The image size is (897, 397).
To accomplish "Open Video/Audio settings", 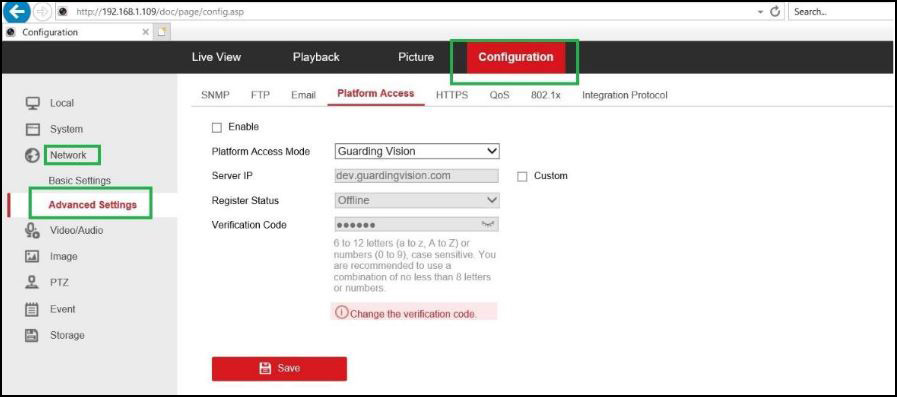I will coord(77,231).
